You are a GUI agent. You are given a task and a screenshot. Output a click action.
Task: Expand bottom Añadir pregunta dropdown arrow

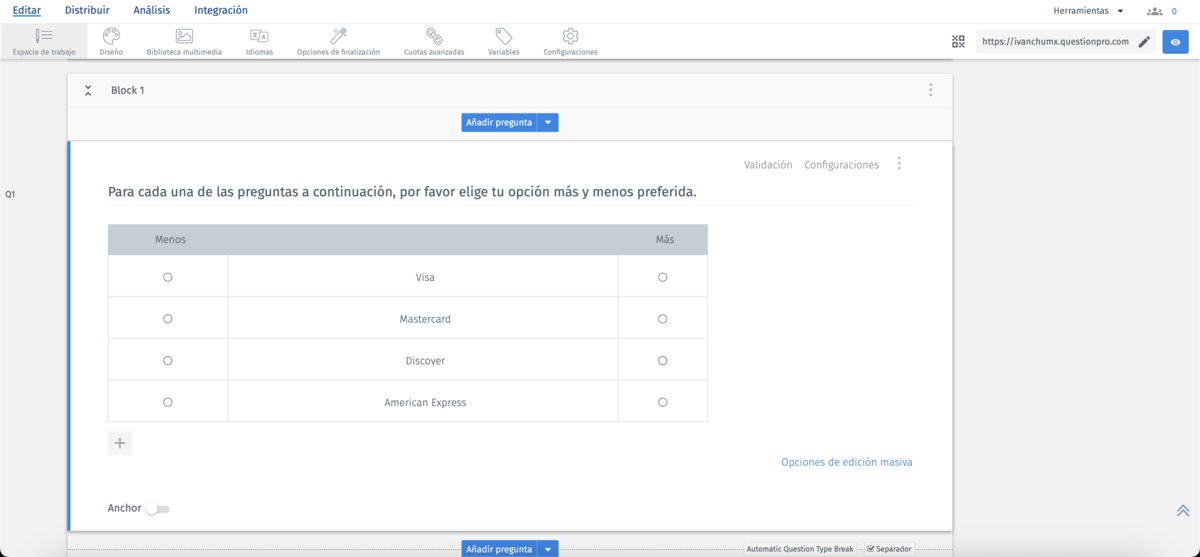(x=548, y=549)
